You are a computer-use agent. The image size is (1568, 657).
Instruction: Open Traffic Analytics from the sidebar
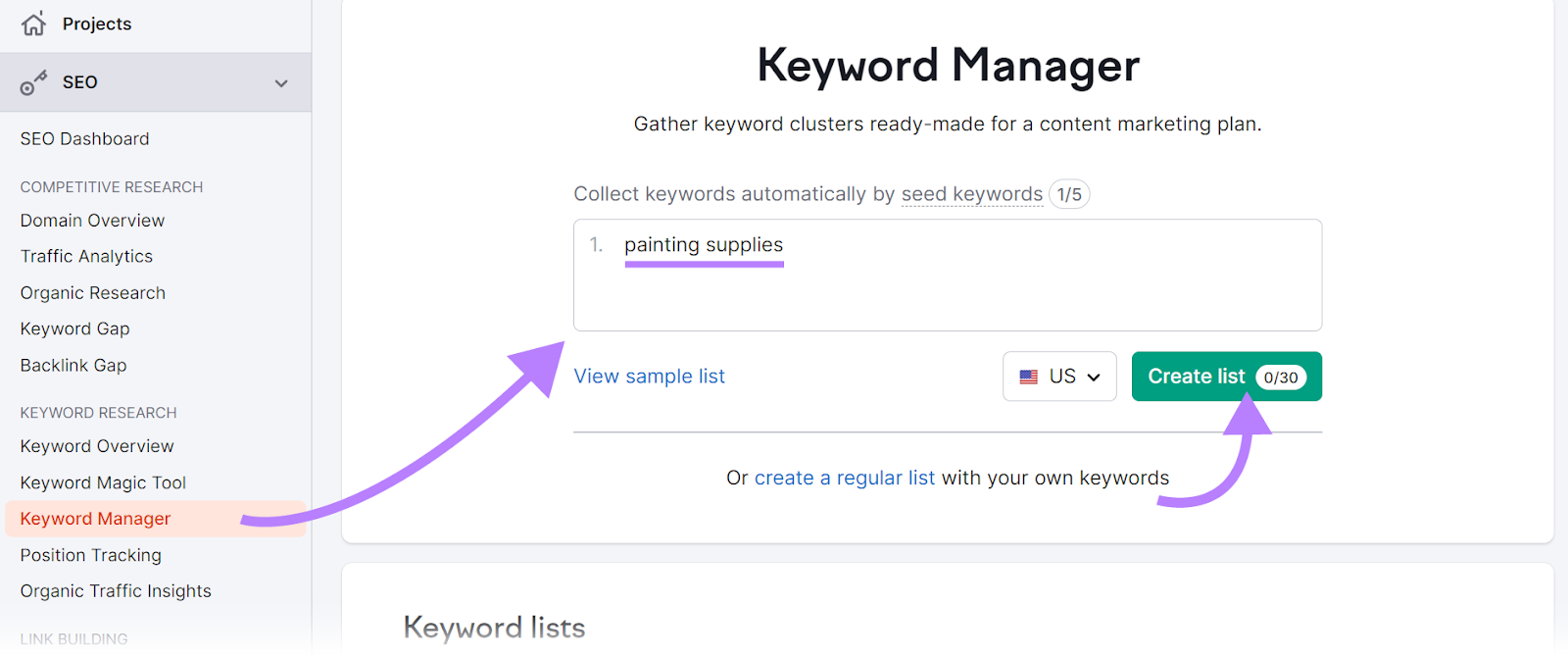[x=86, y=256]
